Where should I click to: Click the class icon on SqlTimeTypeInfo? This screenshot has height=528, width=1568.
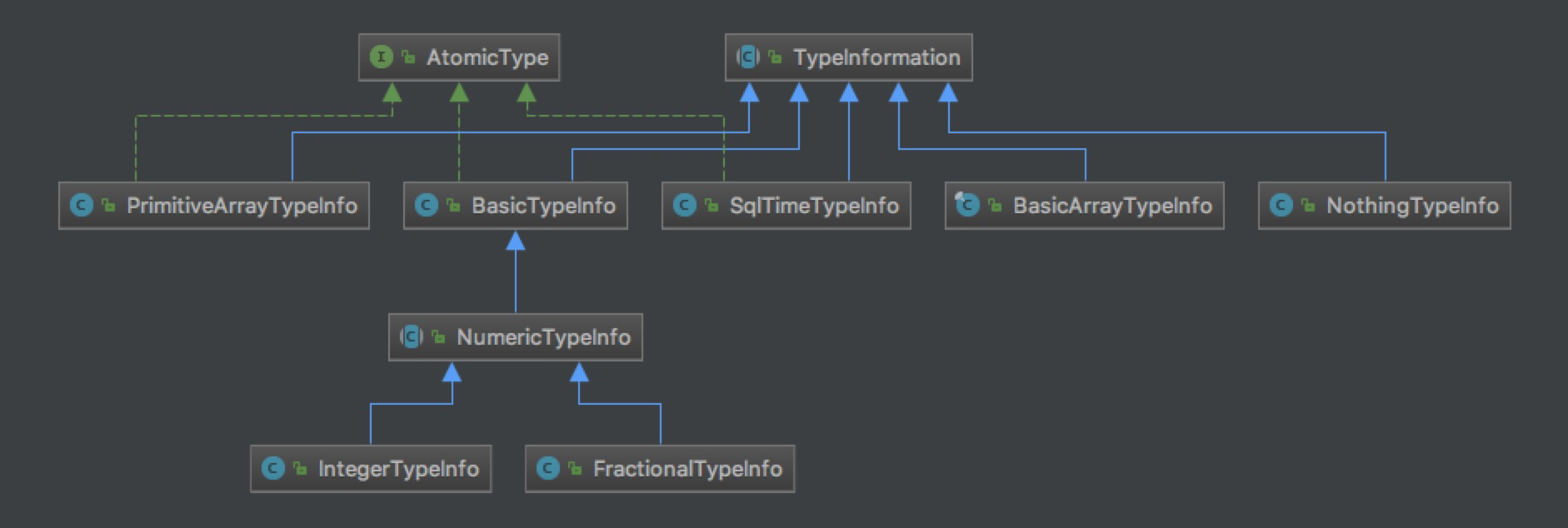point(684,205)
